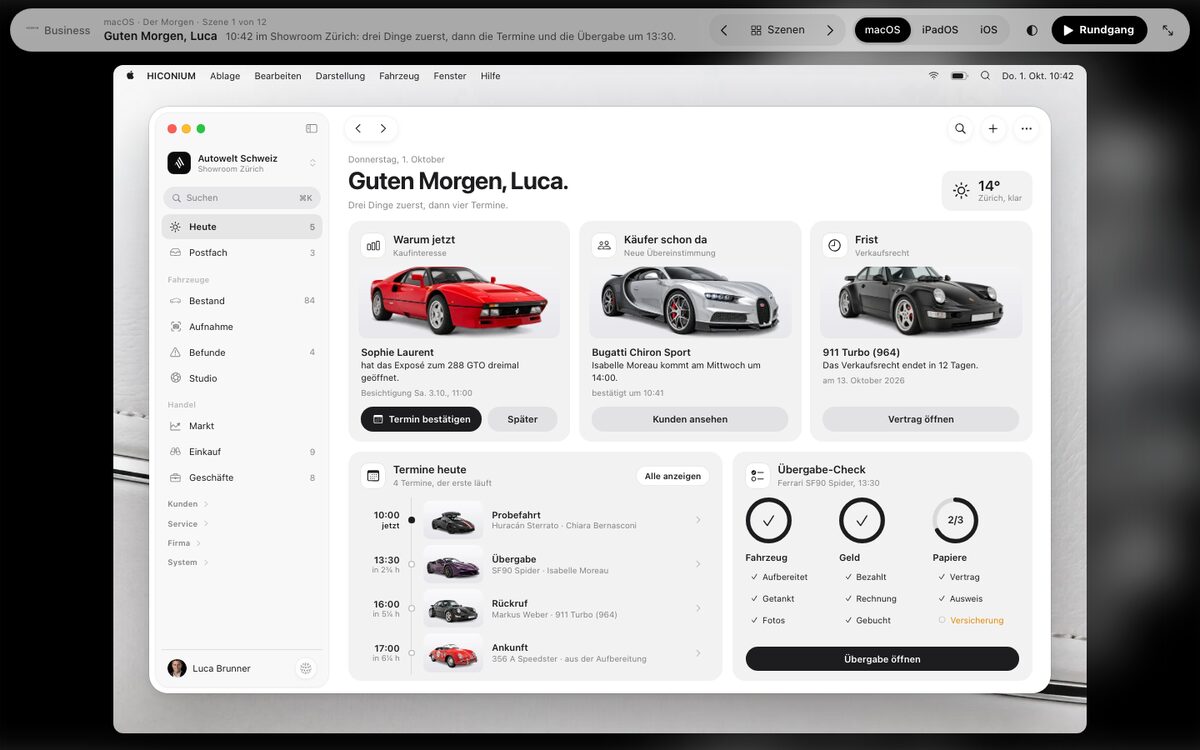The image size is (1200, 750).
Task: Toggle the Versicherung checklist item
Action: click(x=971, y=621)
